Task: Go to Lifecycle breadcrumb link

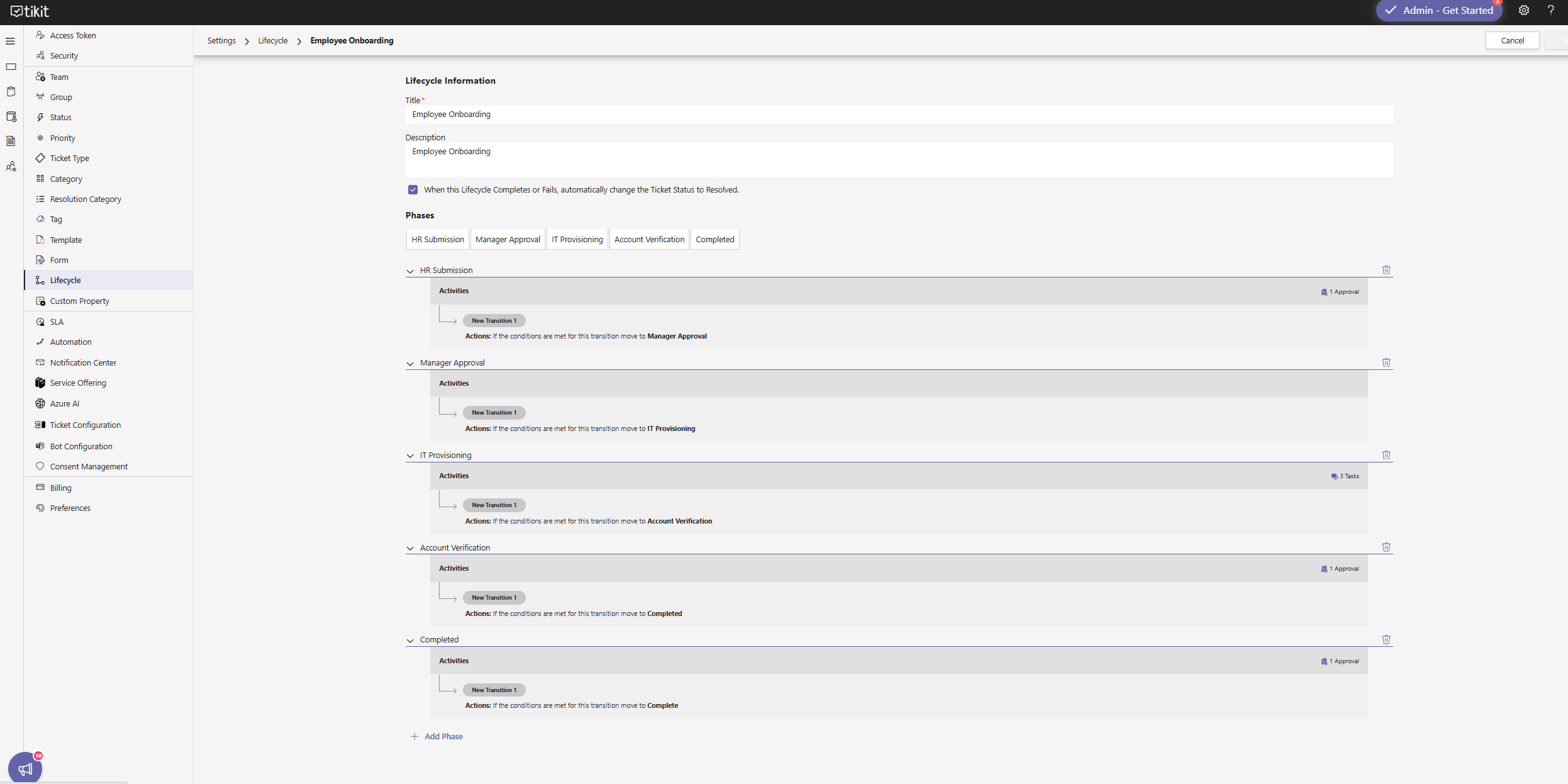Action: point(273,40)
